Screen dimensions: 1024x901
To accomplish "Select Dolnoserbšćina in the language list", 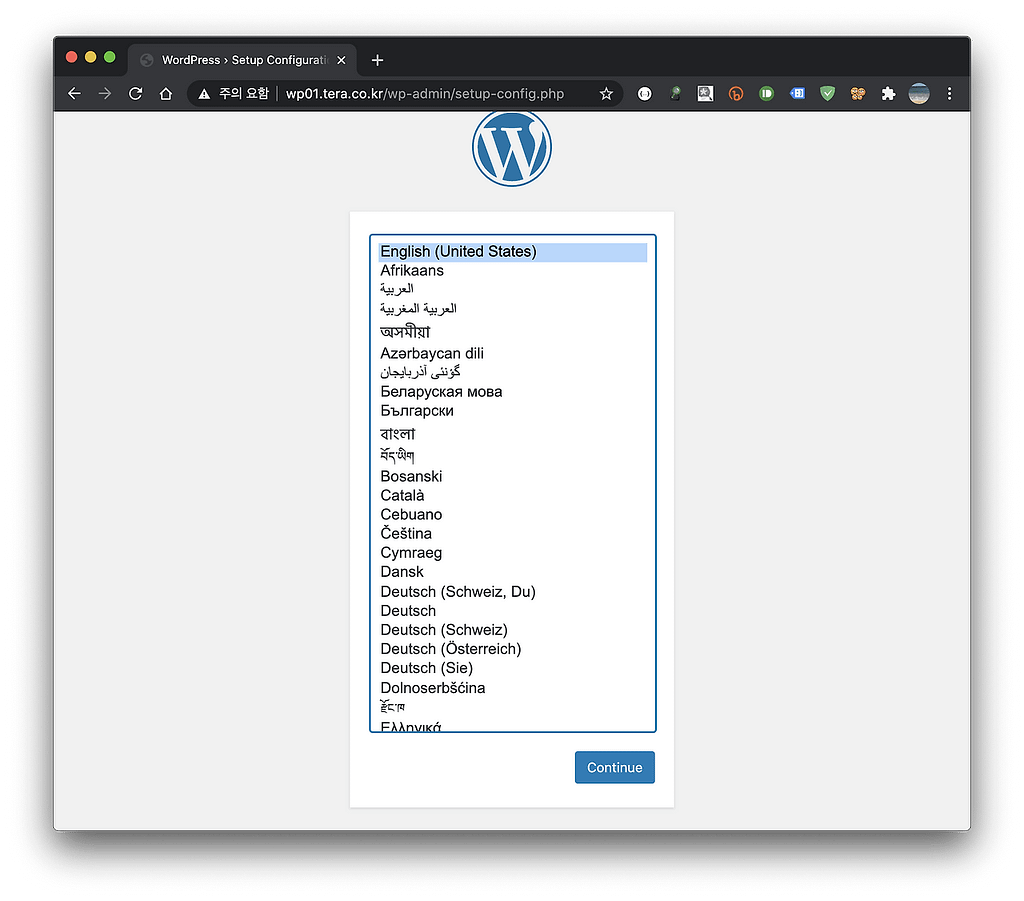I will [513, 688].
